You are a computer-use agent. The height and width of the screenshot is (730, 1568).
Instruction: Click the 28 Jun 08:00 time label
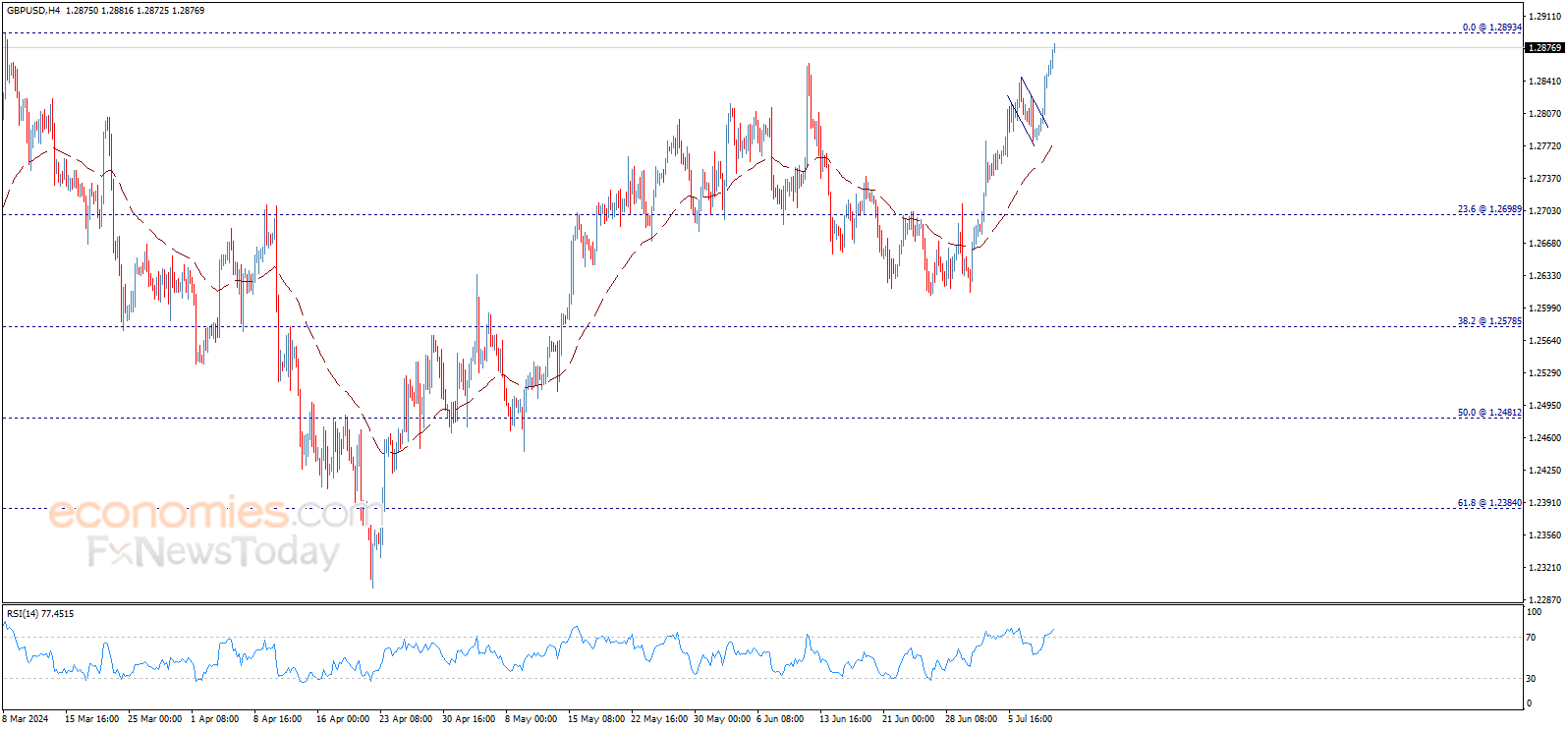coord(971,719)
